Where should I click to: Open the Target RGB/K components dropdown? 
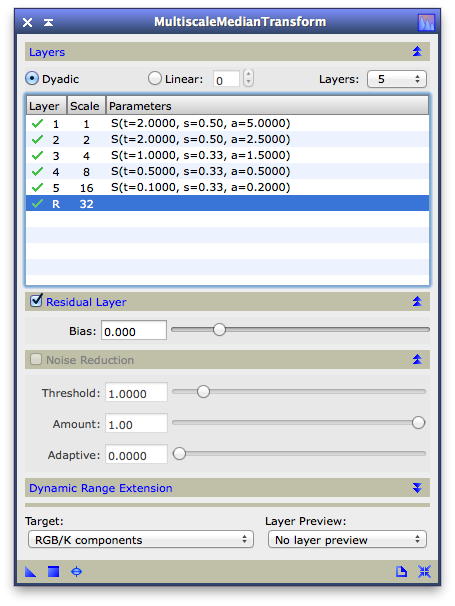pyautogui.click(x=141, y=540)
